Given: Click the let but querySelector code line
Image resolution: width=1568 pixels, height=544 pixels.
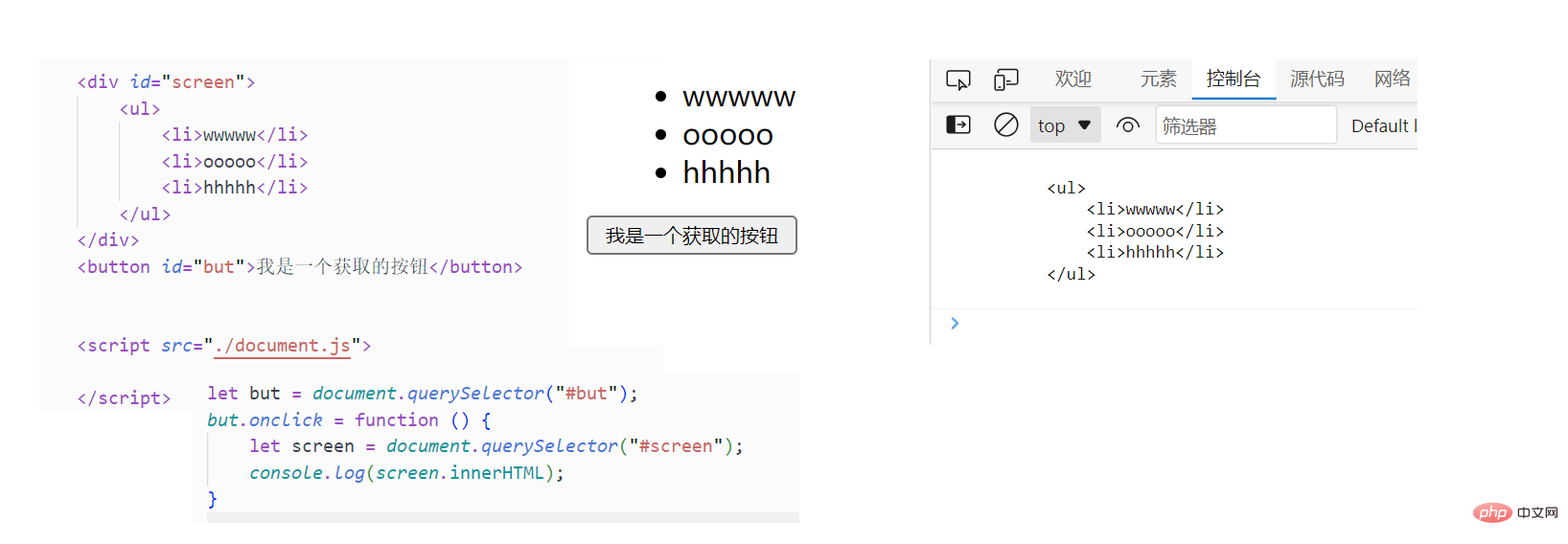Looking at the screenshot, I should pos(423,394).
